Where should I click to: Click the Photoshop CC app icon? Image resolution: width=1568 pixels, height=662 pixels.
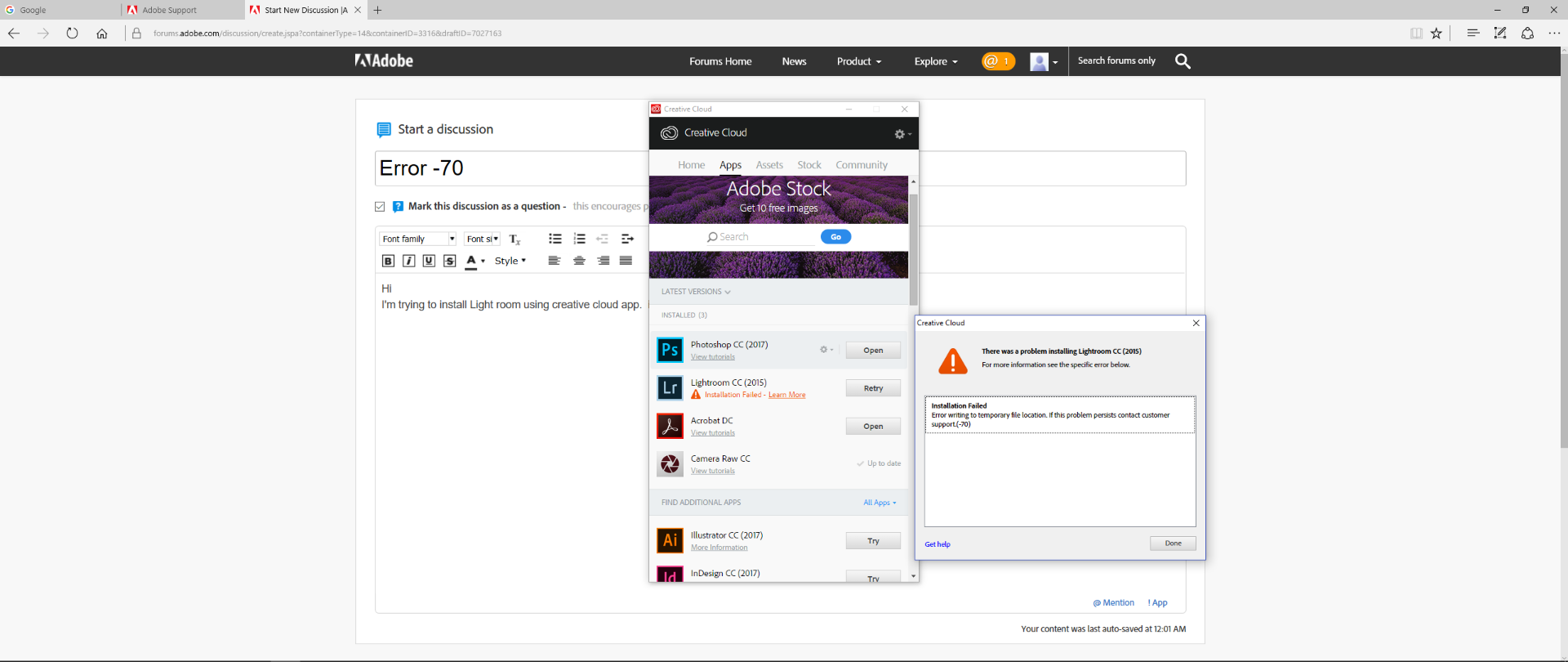click(x=670, y=350)
